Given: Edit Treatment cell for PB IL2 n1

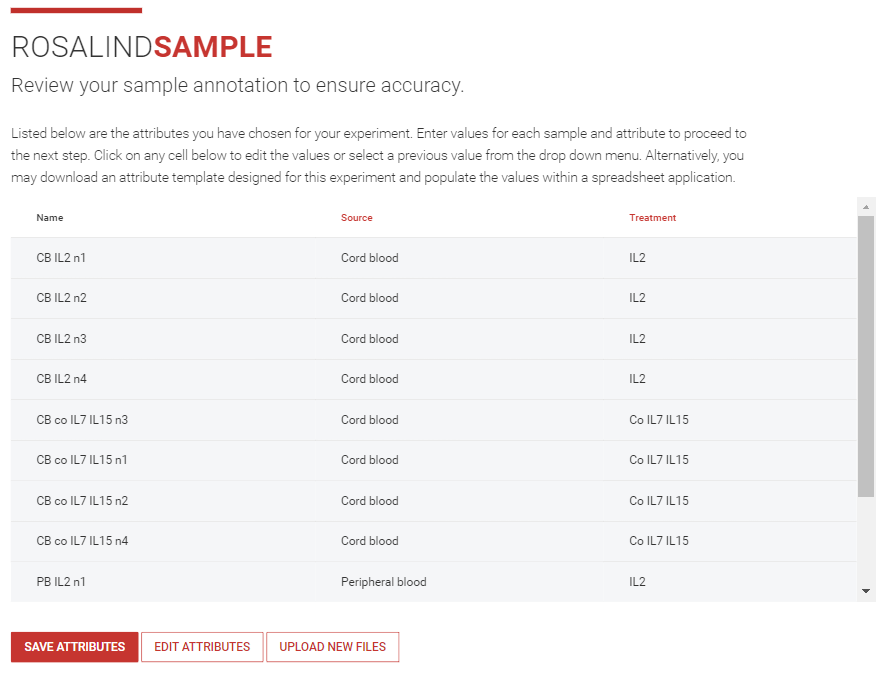Looking at the screenshot, I should click(730, 582).
